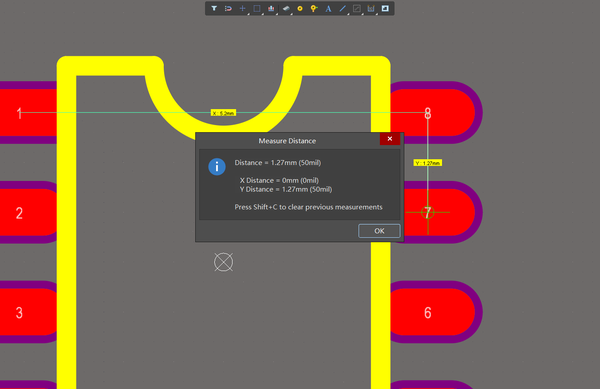Click the crossed-circle origin marker

[x=223, y=262]
